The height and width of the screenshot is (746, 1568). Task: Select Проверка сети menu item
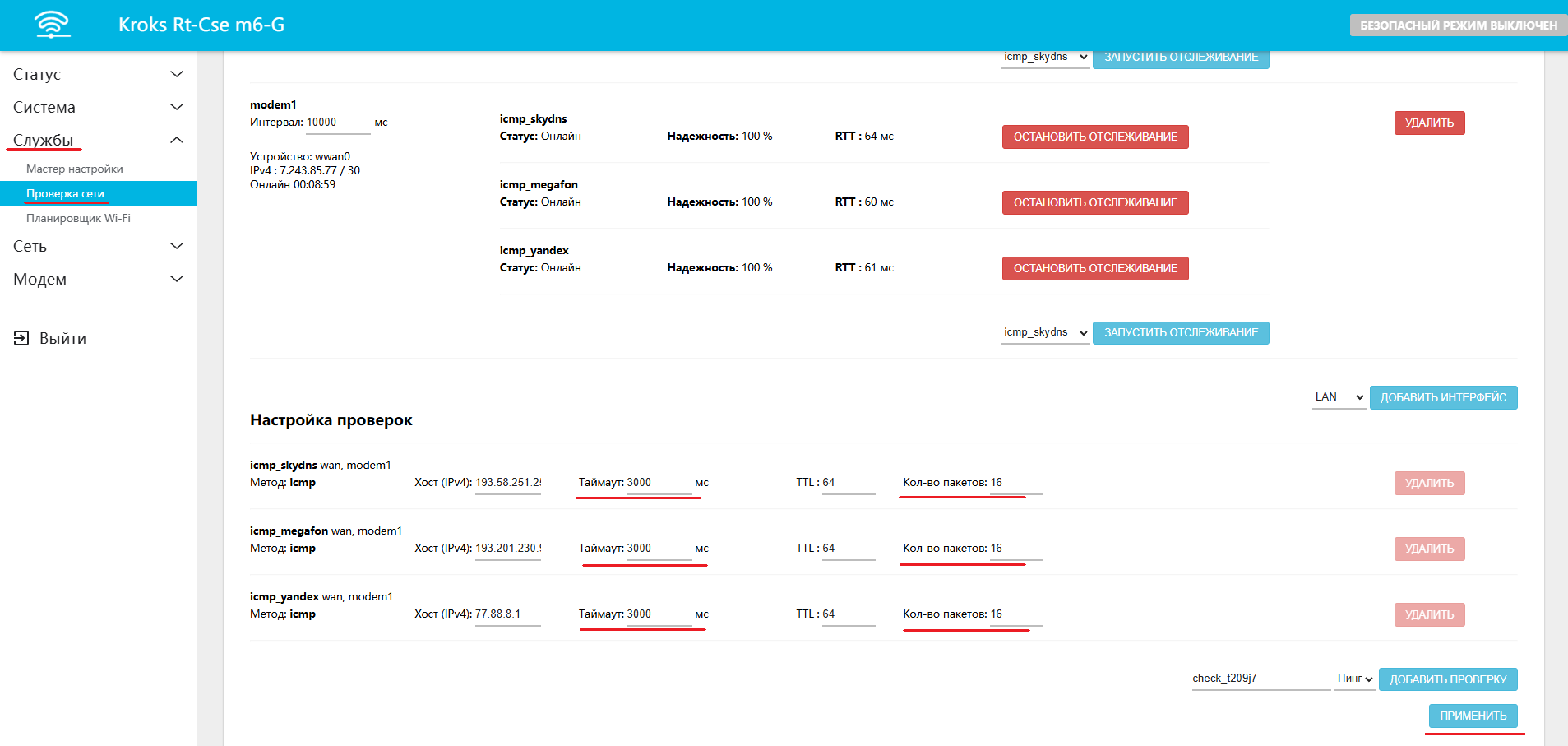click(65, 193)
